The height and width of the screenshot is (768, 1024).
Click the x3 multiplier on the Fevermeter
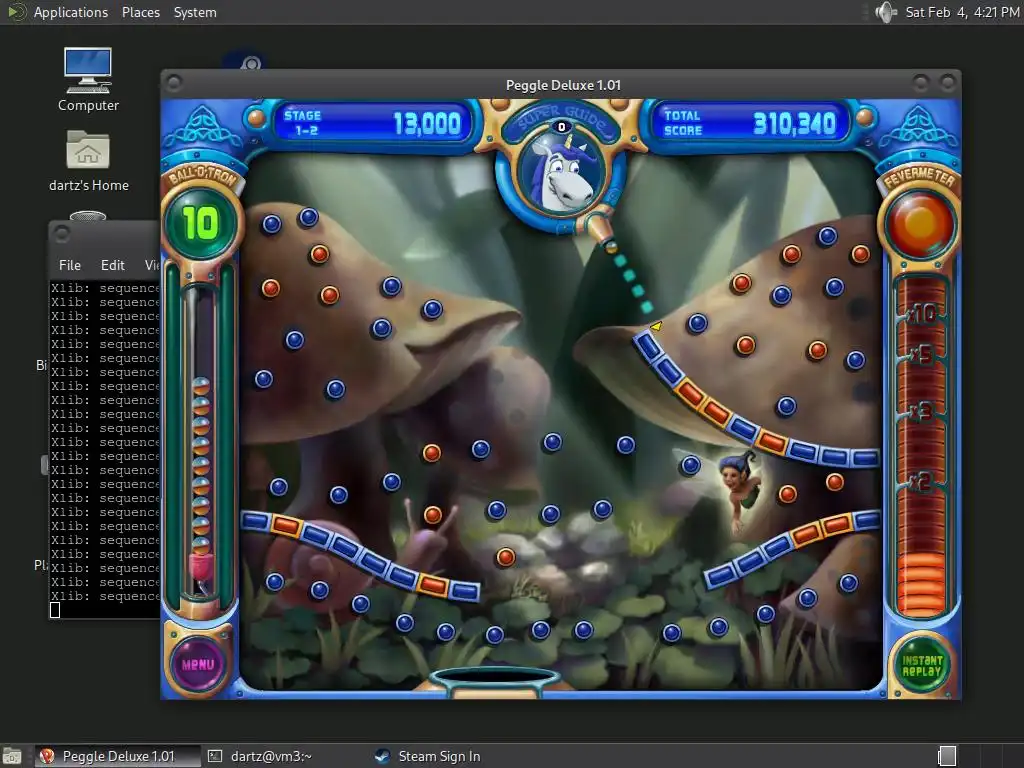(920, 411)
